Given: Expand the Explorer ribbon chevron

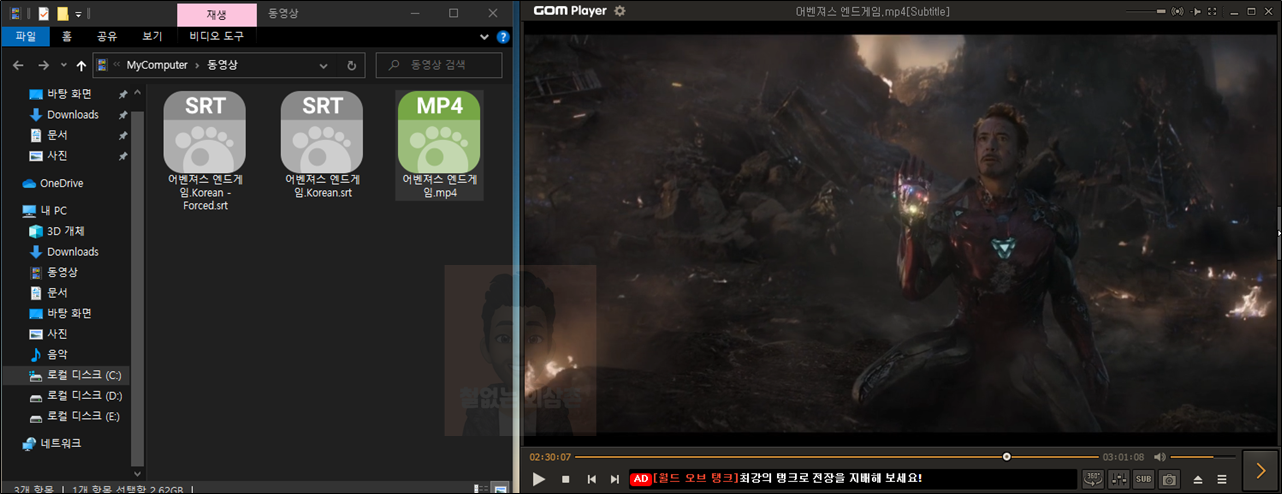Looking at the screenshot, I should [484, 37].
